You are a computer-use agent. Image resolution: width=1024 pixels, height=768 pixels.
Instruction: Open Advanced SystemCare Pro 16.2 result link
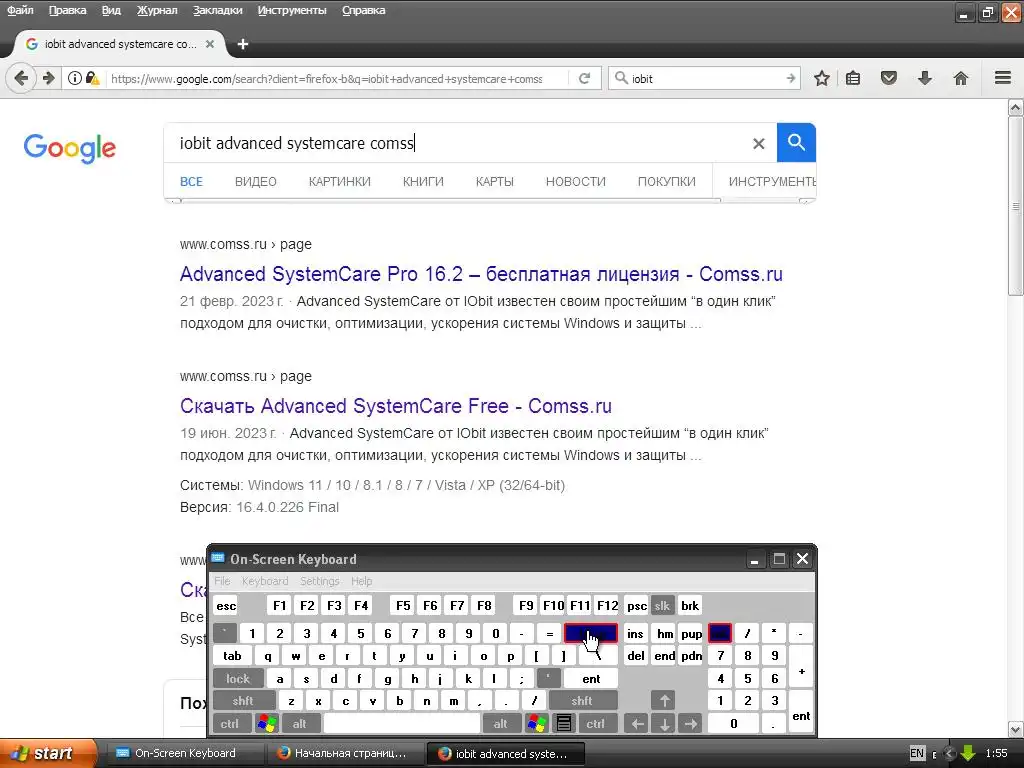point(481,274)
